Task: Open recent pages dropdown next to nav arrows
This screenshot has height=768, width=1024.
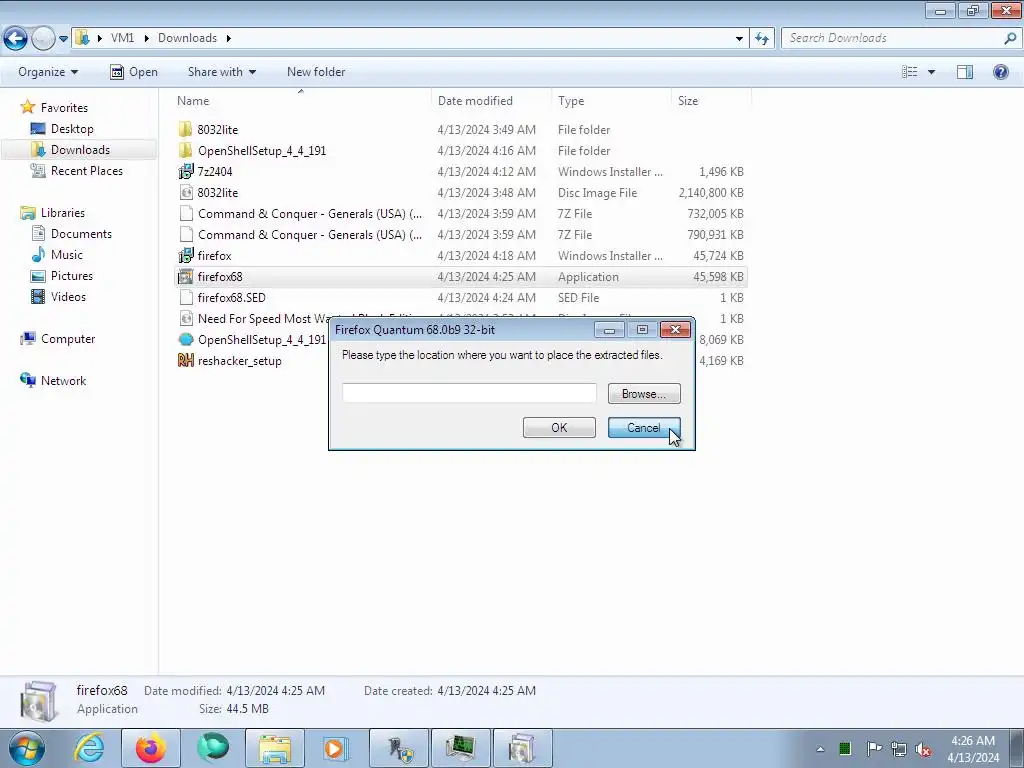Action: click(x=63, y=39)
